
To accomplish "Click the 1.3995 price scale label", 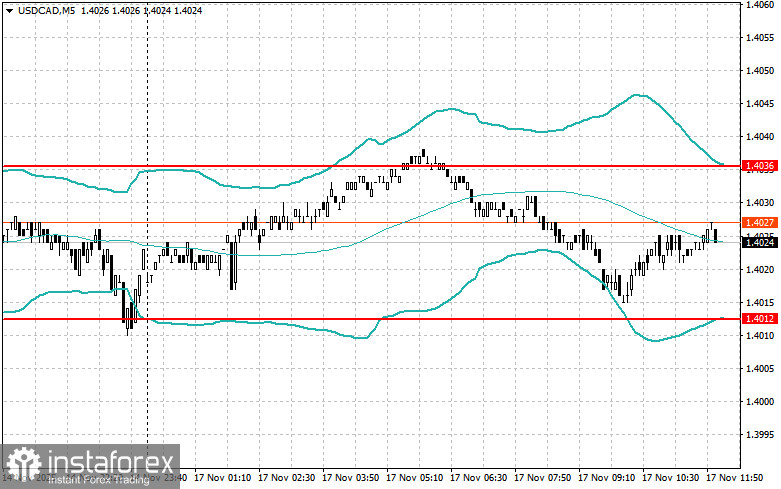I will pyautogui.click(x=760, y=435).
